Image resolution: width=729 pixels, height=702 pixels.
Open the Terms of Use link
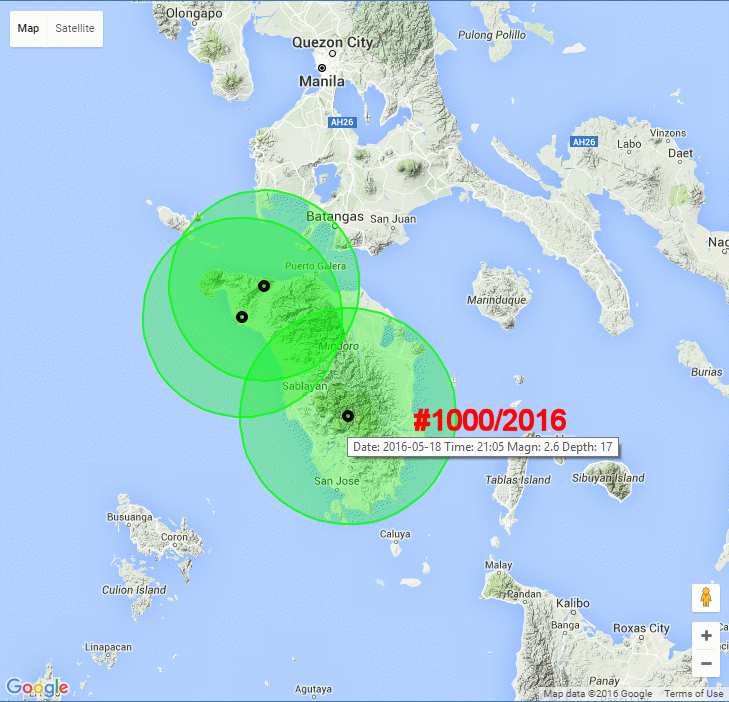pos(694,694)
